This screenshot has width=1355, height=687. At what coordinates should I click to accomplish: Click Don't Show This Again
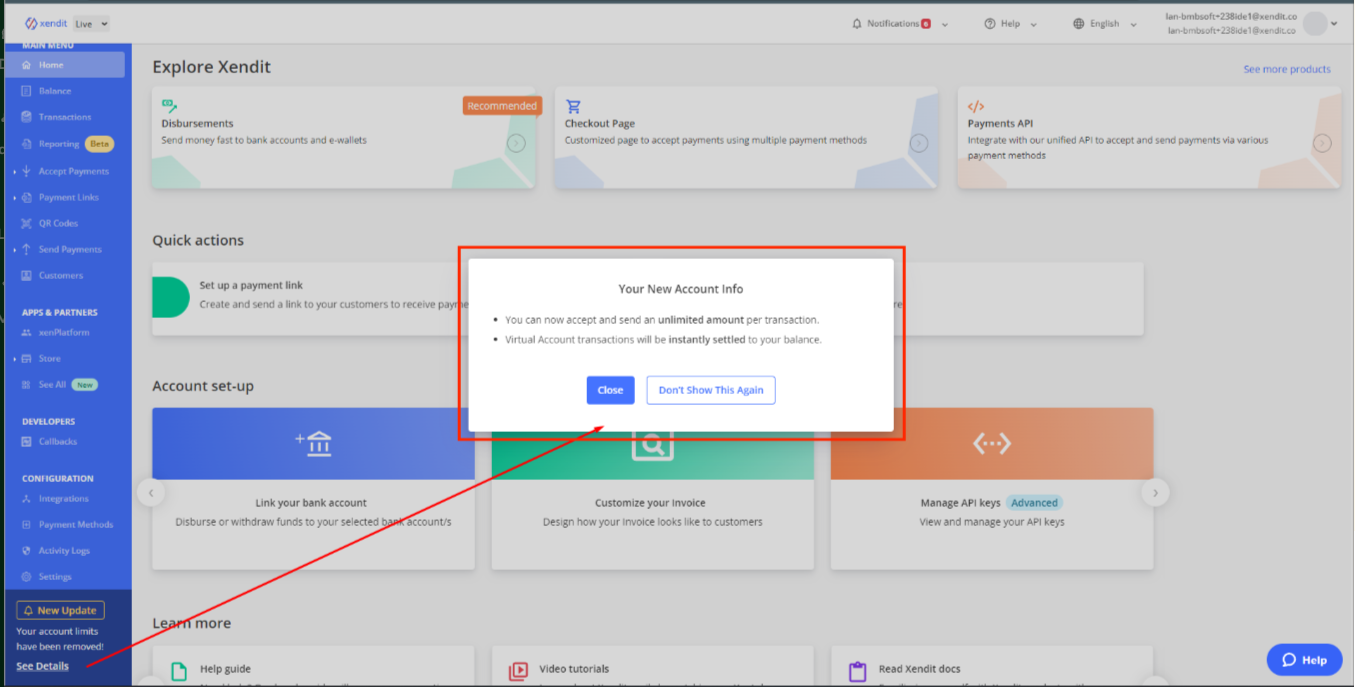pos(711,390)
